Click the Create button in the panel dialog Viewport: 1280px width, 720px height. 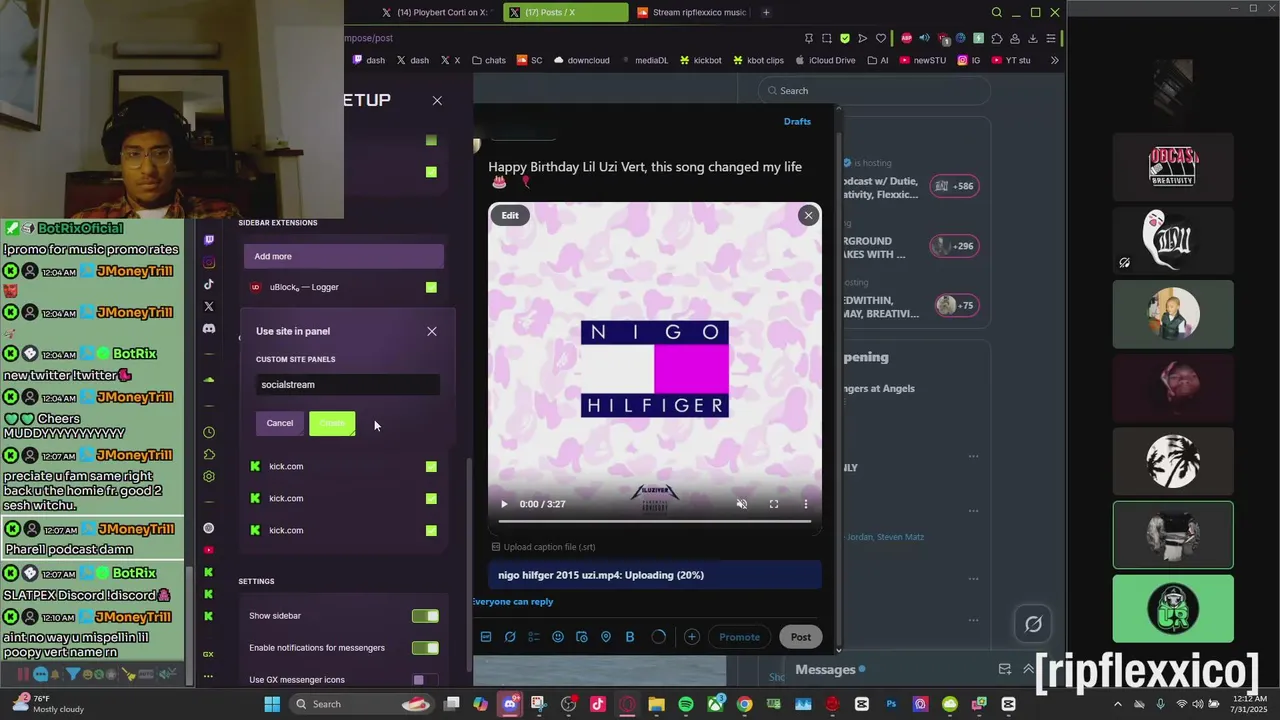tap(332, 423)
